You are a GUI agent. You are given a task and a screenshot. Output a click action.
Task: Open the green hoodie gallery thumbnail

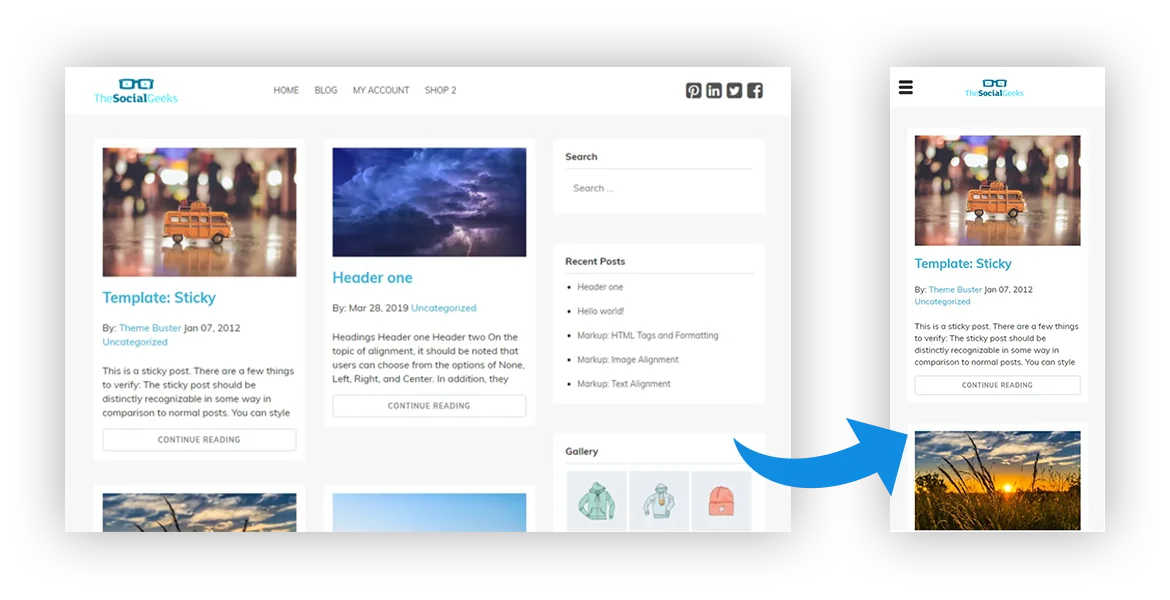coord(597,501)
